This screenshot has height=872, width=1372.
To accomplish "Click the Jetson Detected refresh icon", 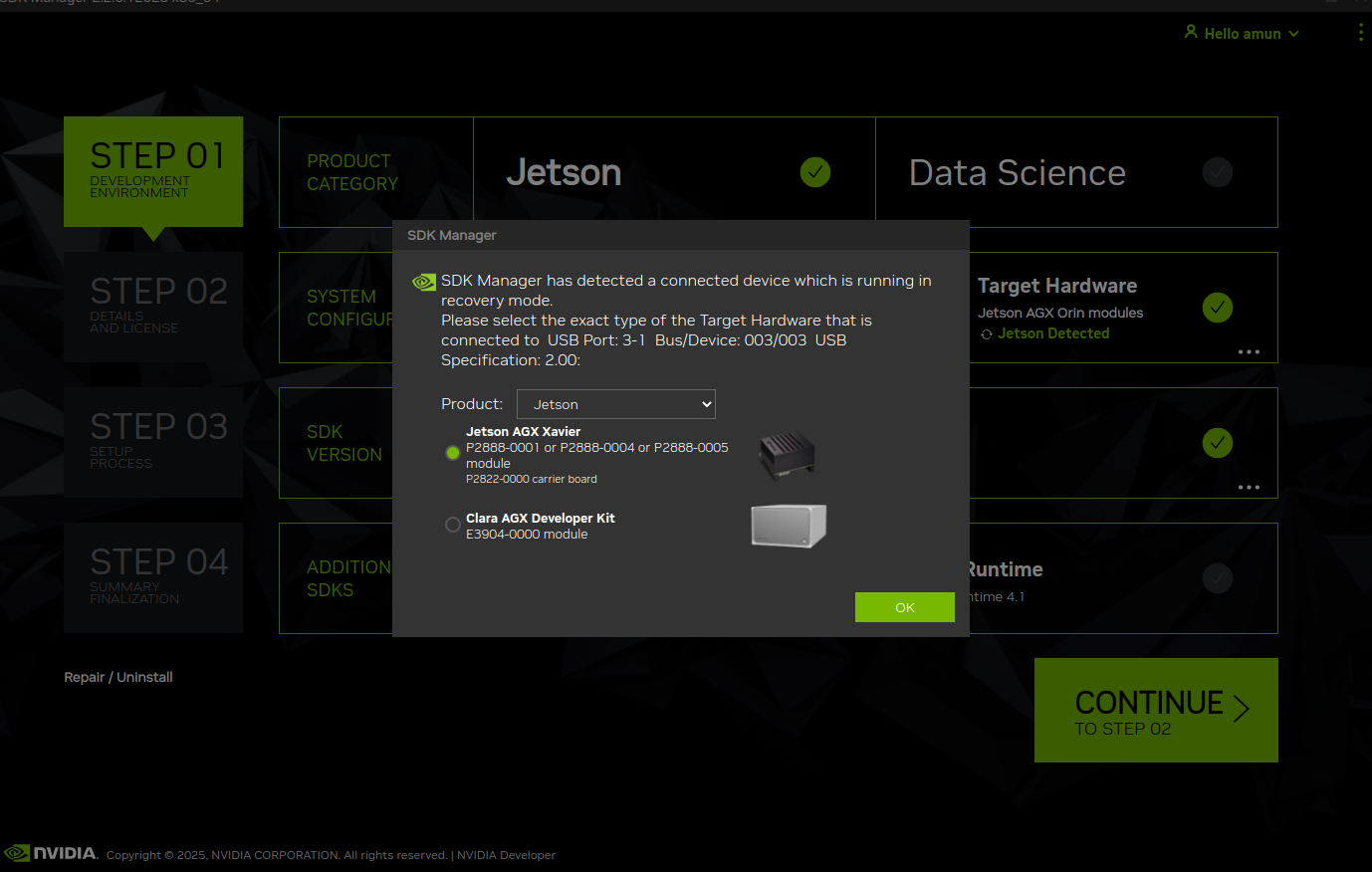I will click(987, 334).
